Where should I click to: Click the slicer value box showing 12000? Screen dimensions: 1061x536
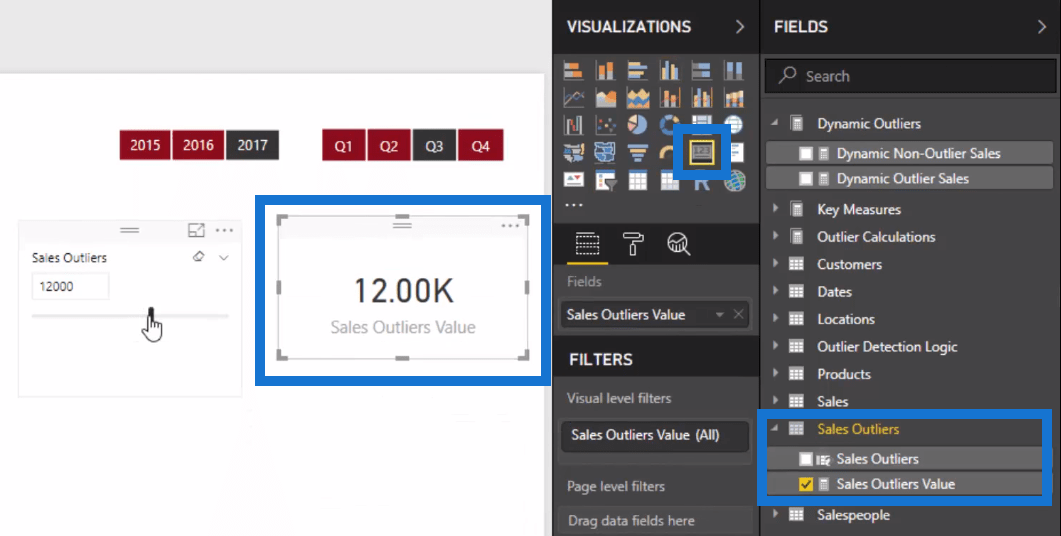click(70, 286)
